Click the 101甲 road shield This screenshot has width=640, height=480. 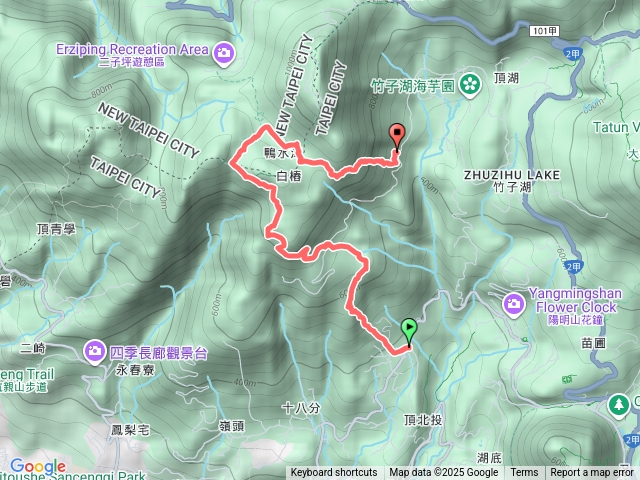pos(544,31)
